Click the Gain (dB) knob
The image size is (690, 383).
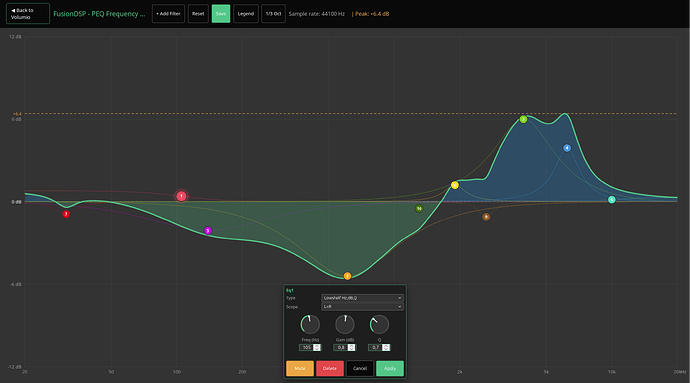tap(345, 324)
